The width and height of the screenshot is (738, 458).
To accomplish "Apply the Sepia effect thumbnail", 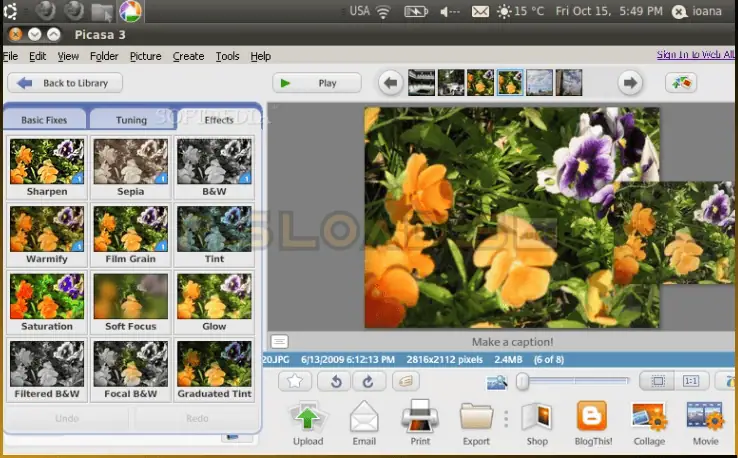I will click(130, 166).
